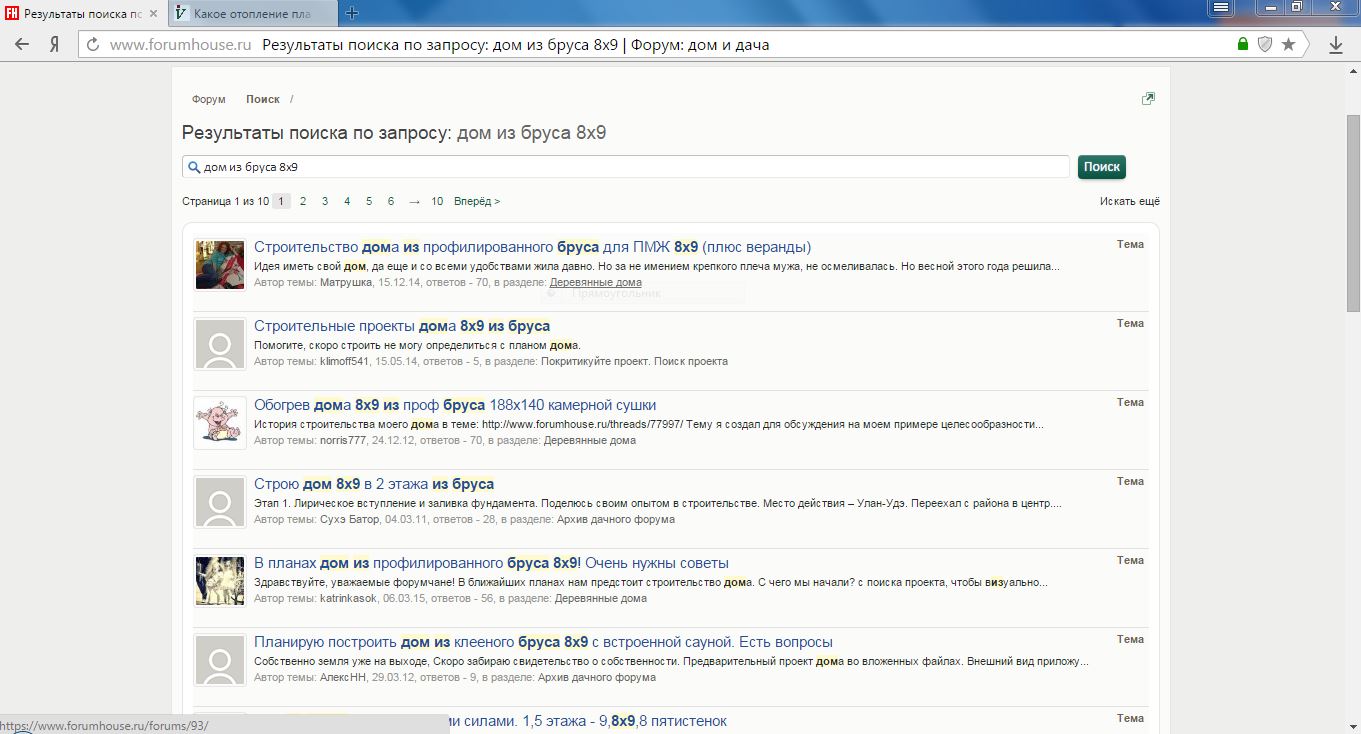Reload the page with the refresh icon
1361x734 pixels.
(x=93, y=45)
